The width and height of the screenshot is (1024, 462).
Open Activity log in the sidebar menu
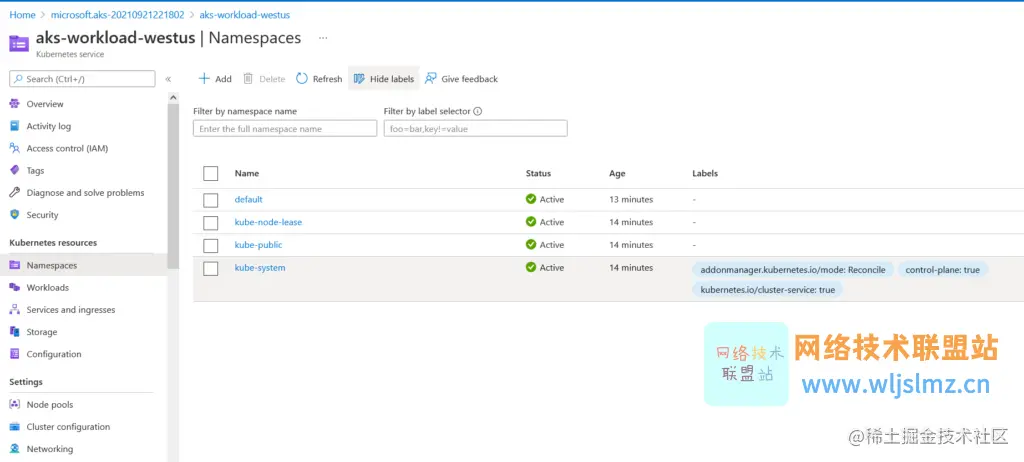click(x=49, y=126)
